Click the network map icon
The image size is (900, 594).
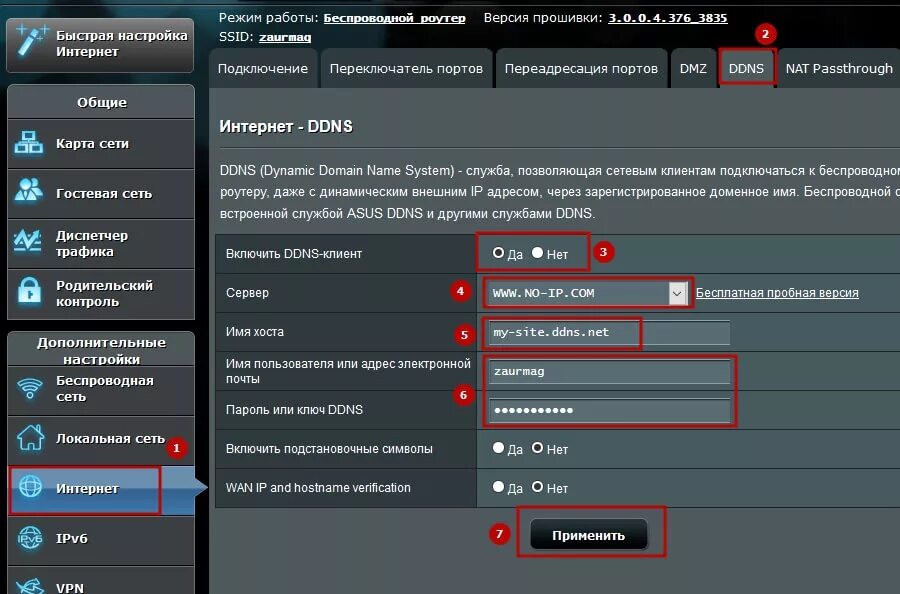coord(29,143)
